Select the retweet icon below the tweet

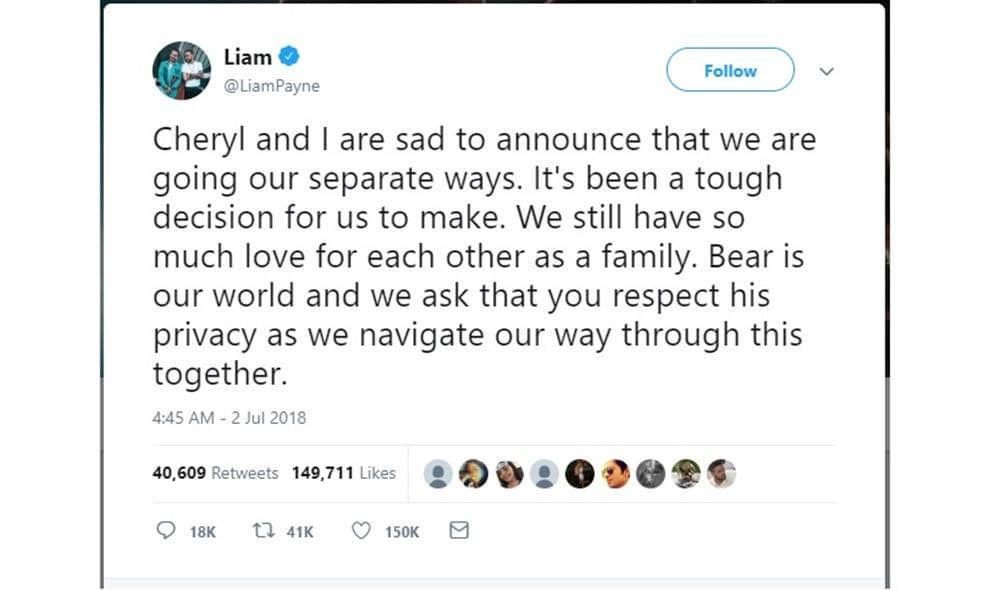pos(263,530)
